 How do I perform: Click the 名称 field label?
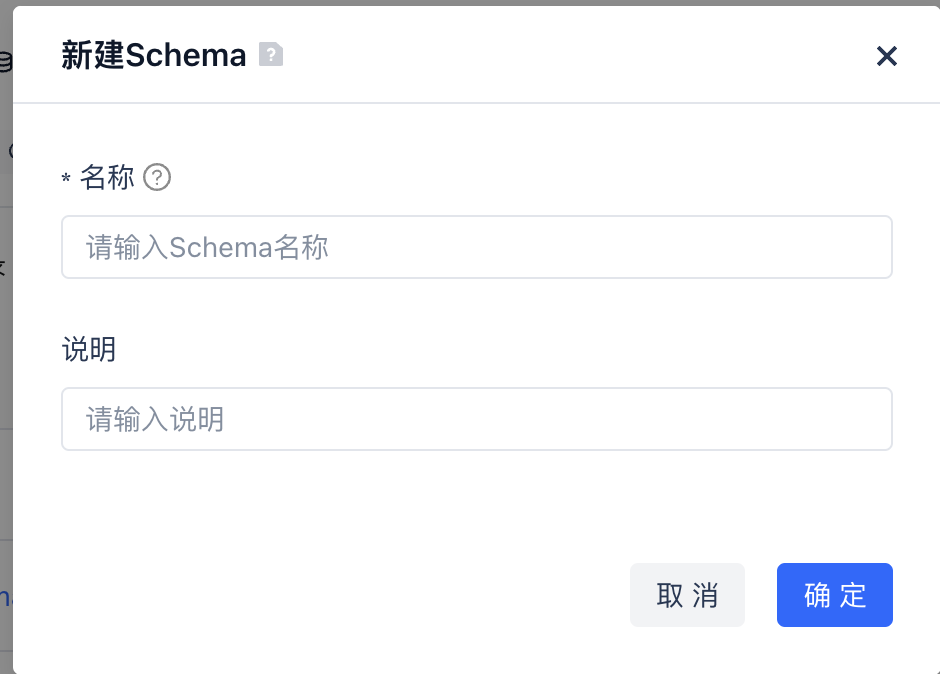tap(107, 178)
